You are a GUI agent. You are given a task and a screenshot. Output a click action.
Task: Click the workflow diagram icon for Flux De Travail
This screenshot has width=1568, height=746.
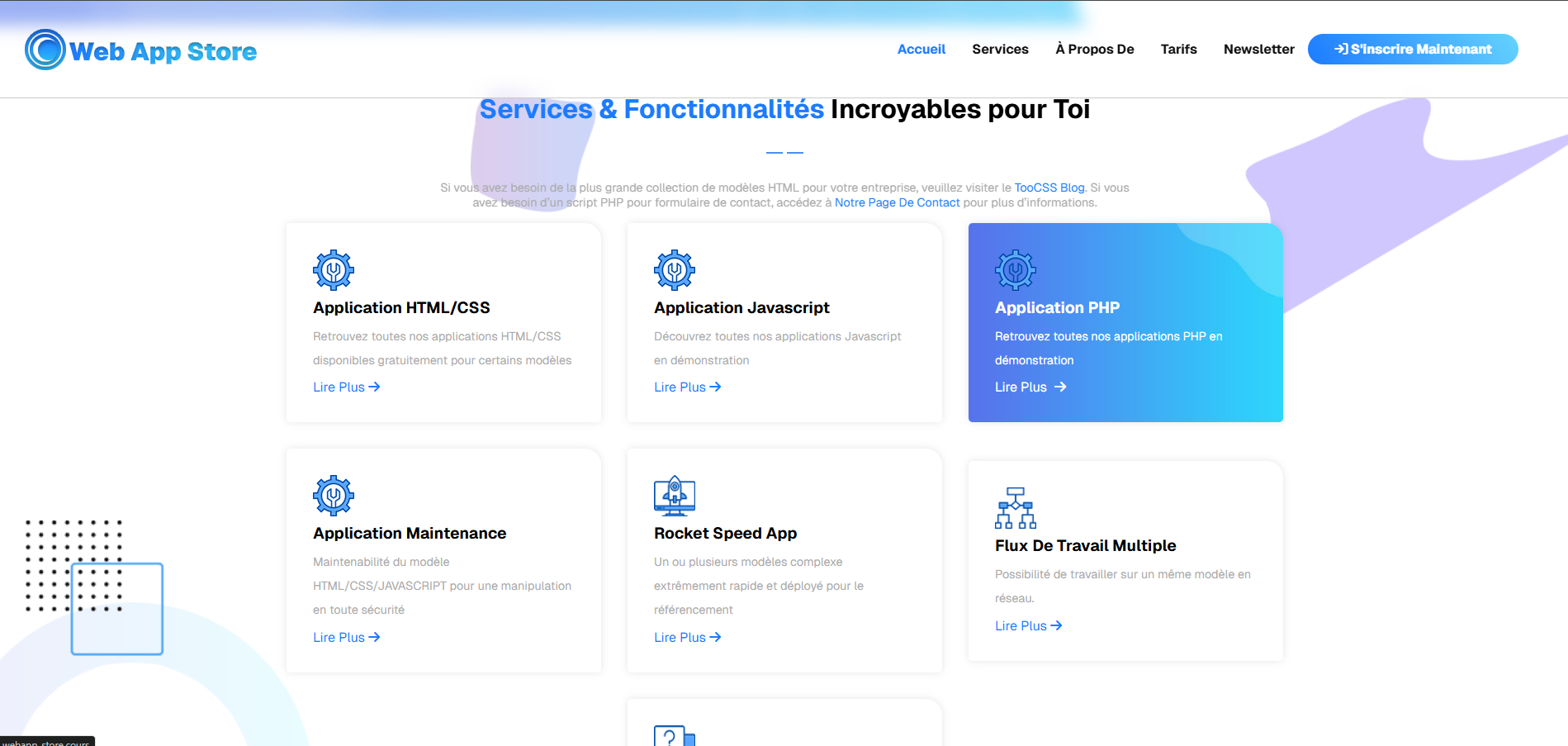tap(1016, 508)
